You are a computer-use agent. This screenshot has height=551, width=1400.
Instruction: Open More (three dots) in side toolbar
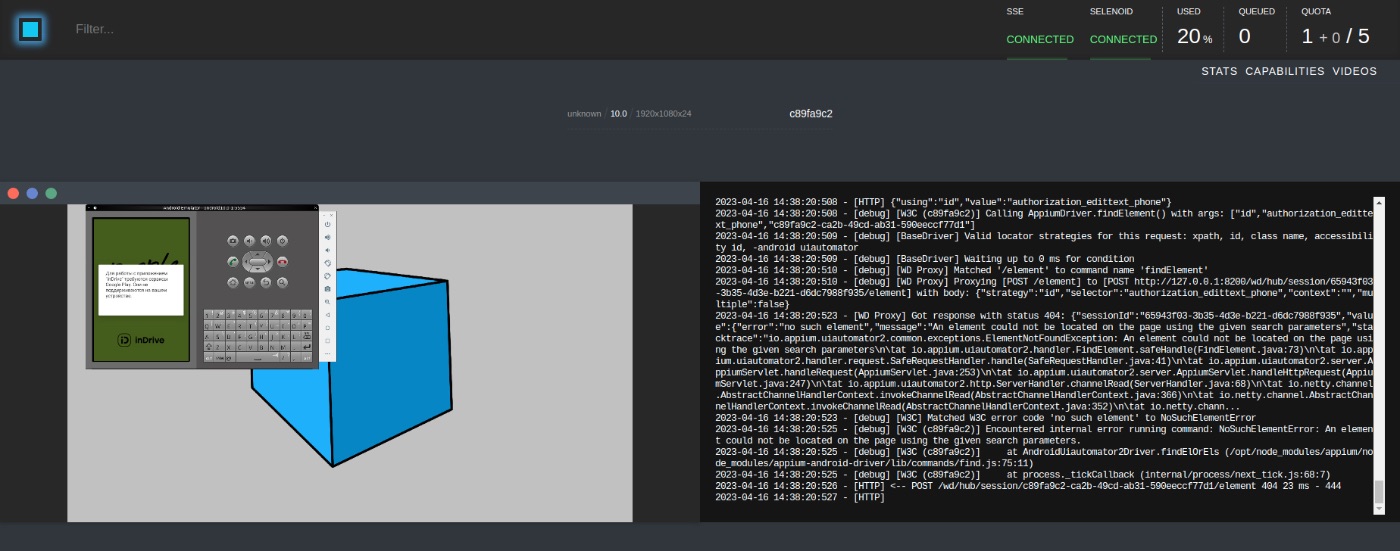coord(328,353)
